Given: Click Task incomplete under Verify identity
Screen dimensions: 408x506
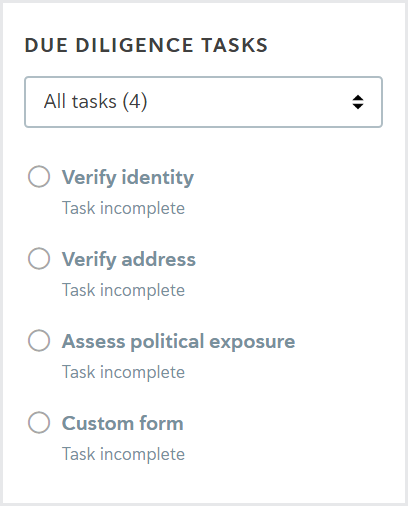Looking at the screenshot, I should click(123, 208).
